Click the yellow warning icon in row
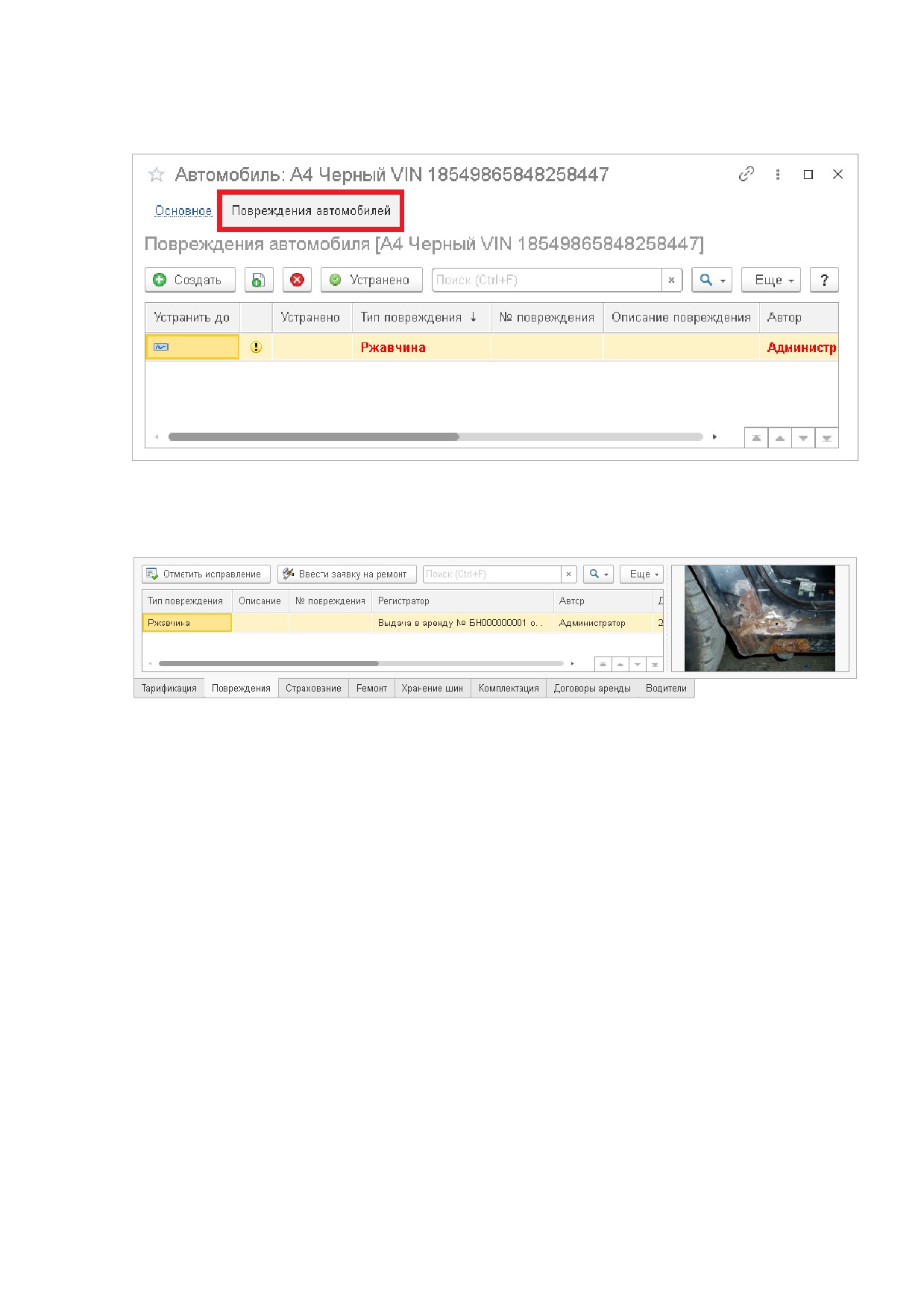924x1307 pixels. (x=256, y=347)
